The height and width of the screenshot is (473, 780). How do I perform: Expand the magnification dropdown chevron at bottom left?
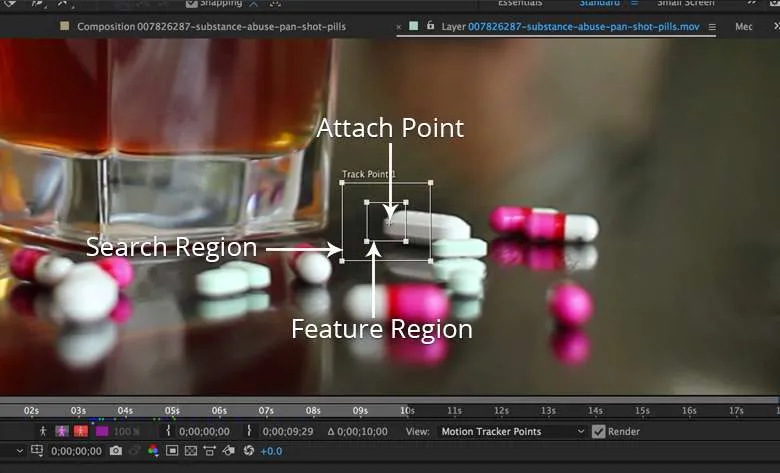[19, 452]
